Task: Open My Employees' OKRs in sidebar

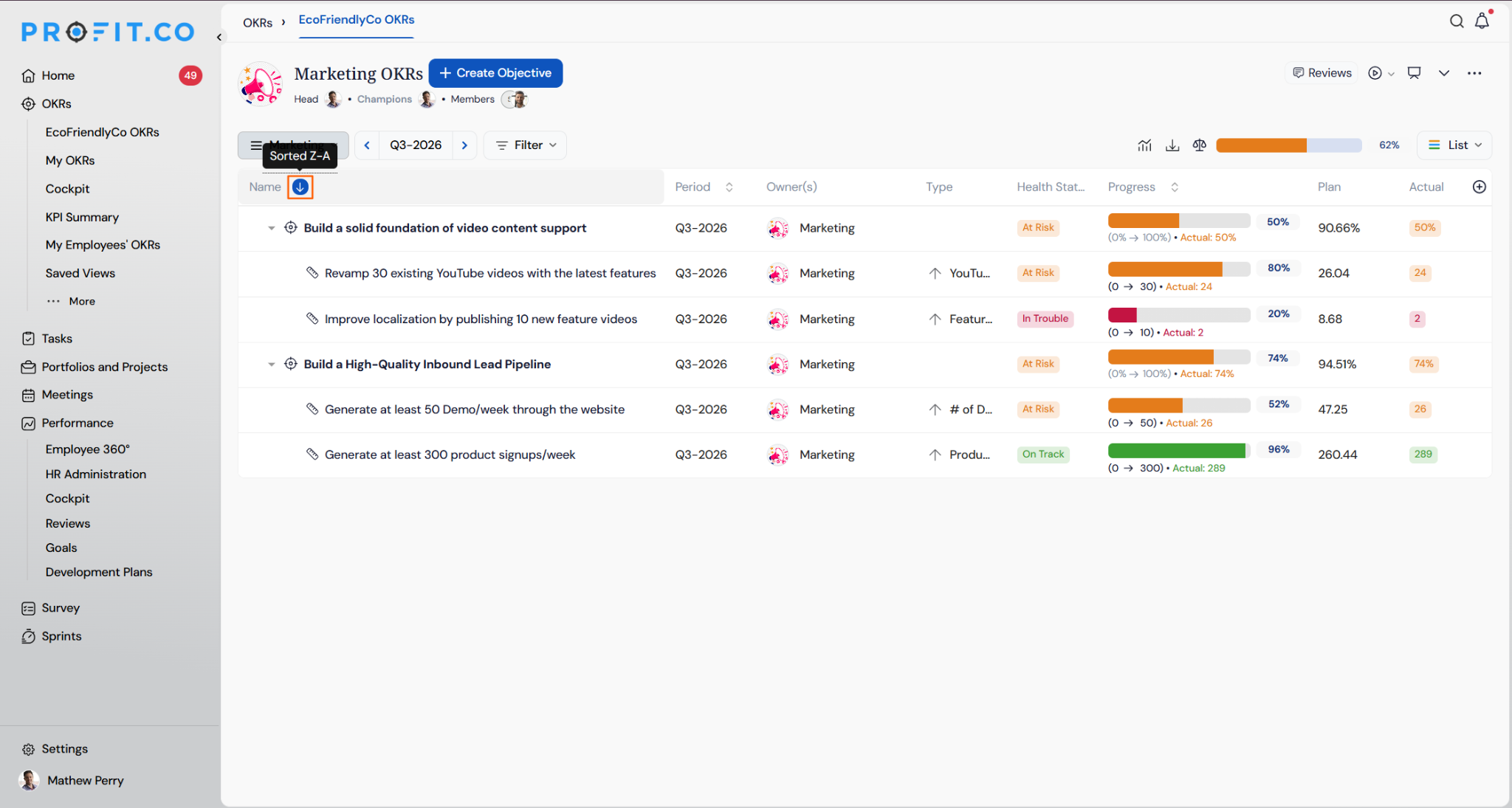Action: point(103,245)
